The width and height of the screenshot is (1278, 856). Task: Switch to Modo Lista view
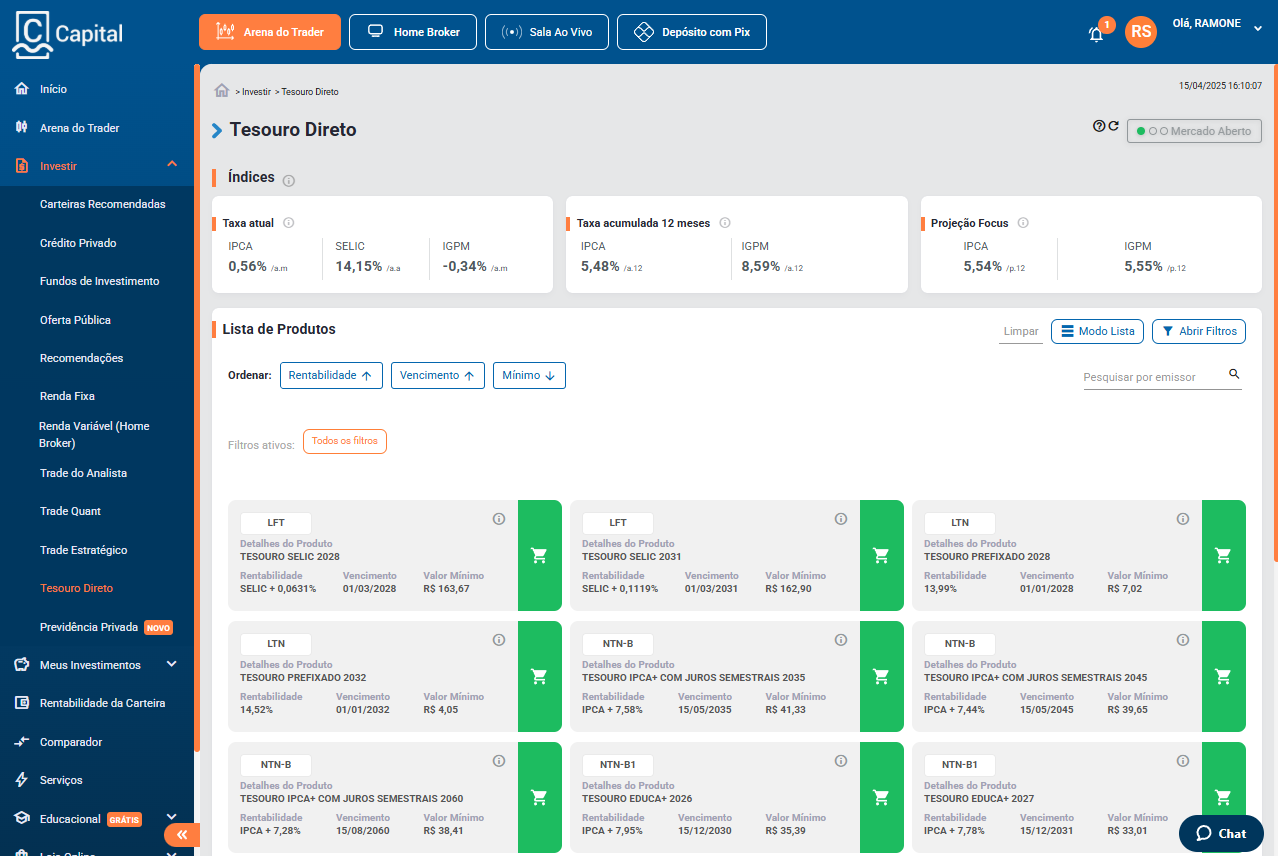(x=1097, y=331)
